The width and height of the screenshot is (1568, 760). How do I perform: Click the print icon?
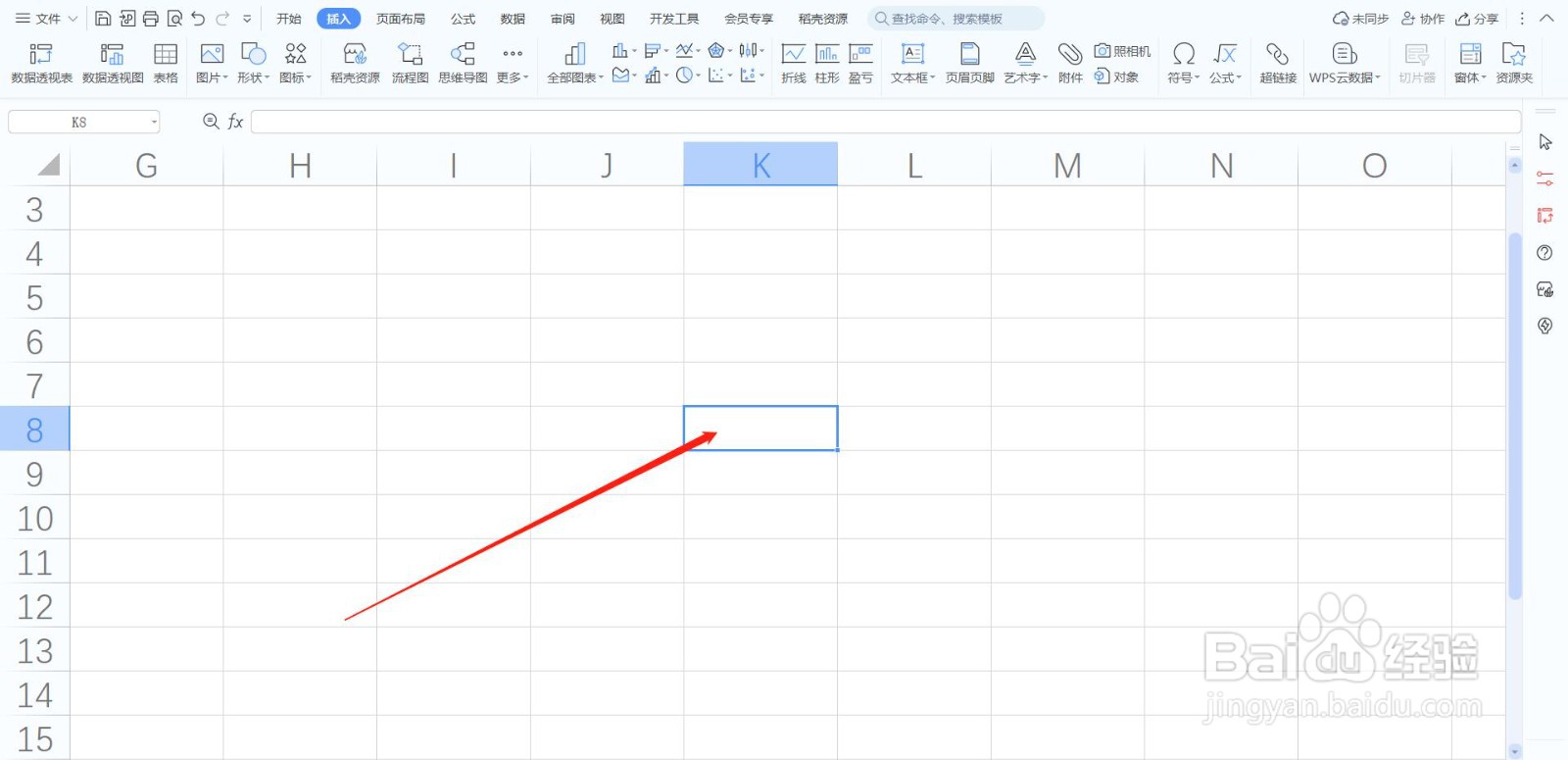[151, 19]
